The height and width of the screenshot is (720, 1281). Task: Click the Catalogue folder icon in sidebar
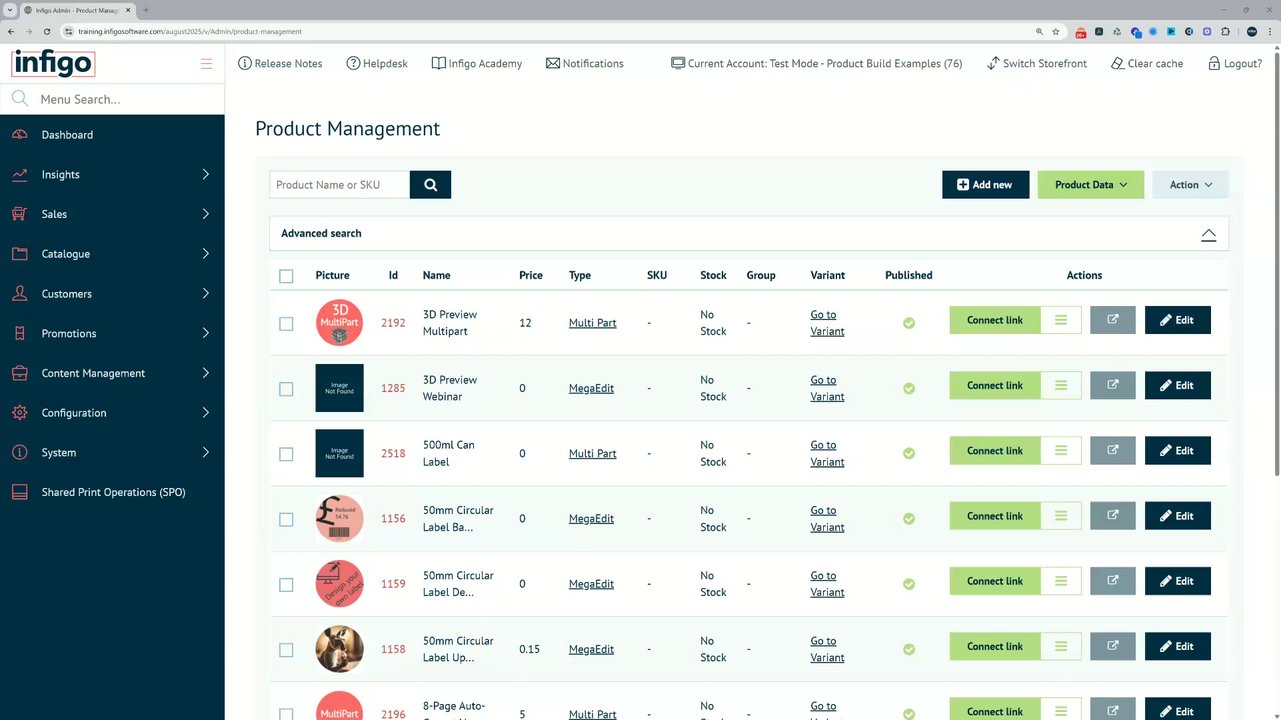[20, 254]
